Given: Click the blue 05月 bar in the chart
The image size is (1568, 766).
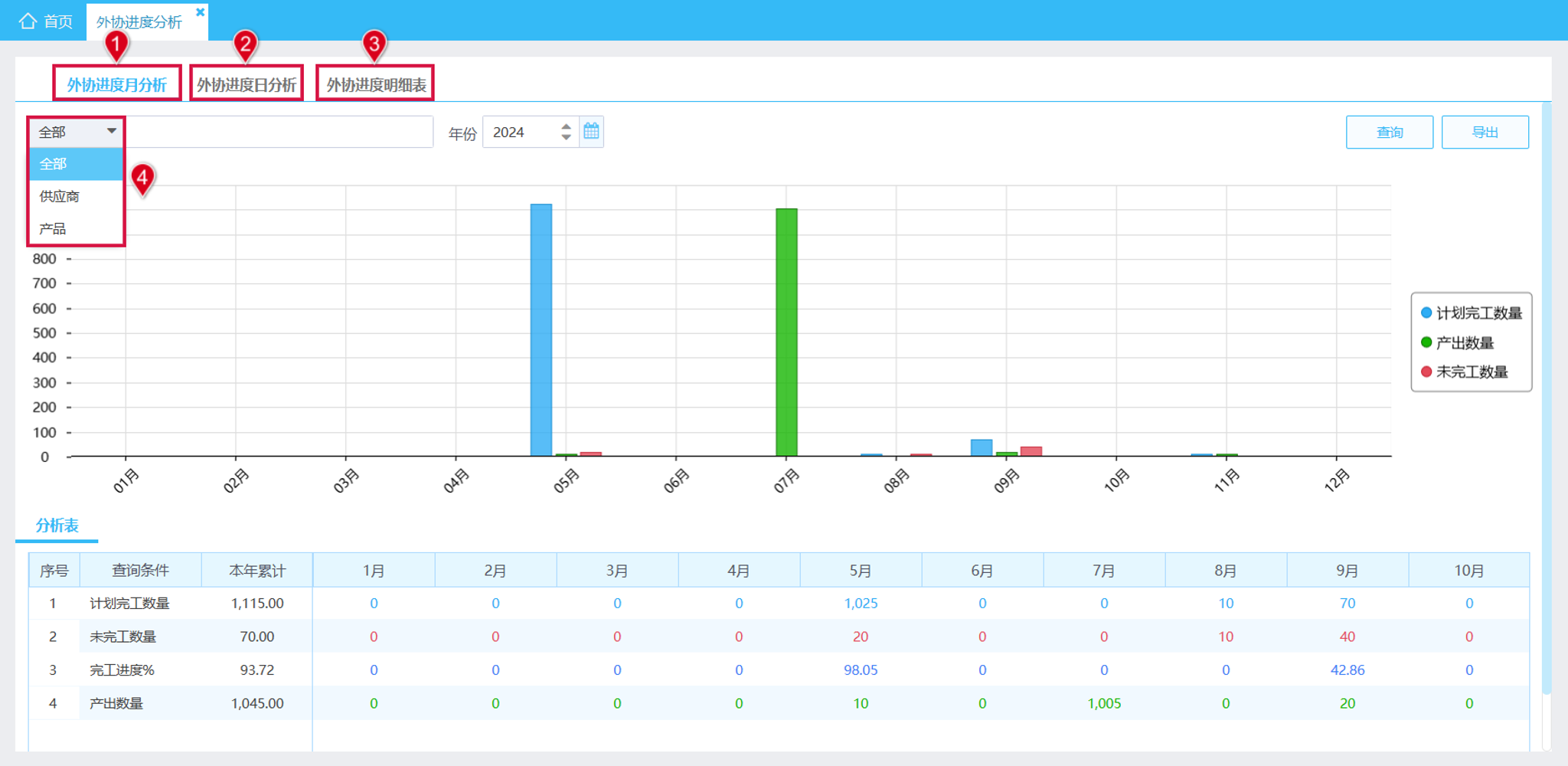Looking at the screenshot, I should 541,330.
